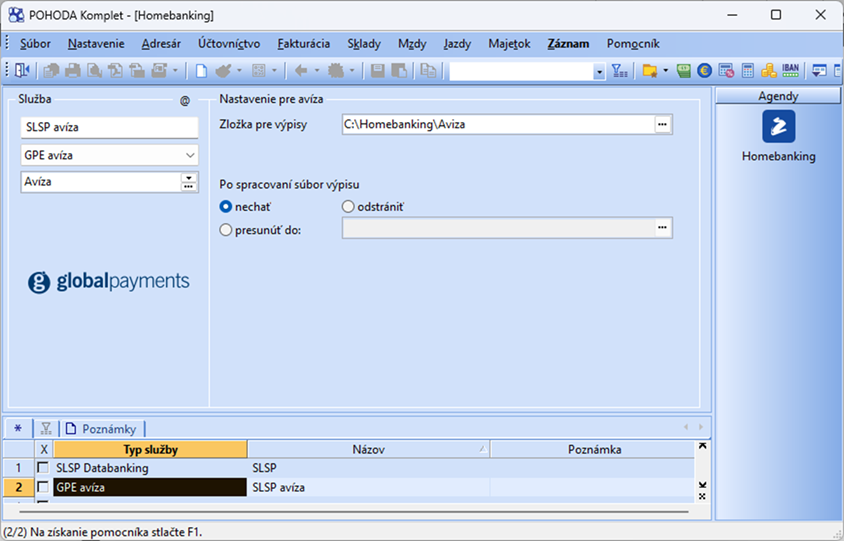
Task: Click the blue euro coin icon
Action: point(704,71)
